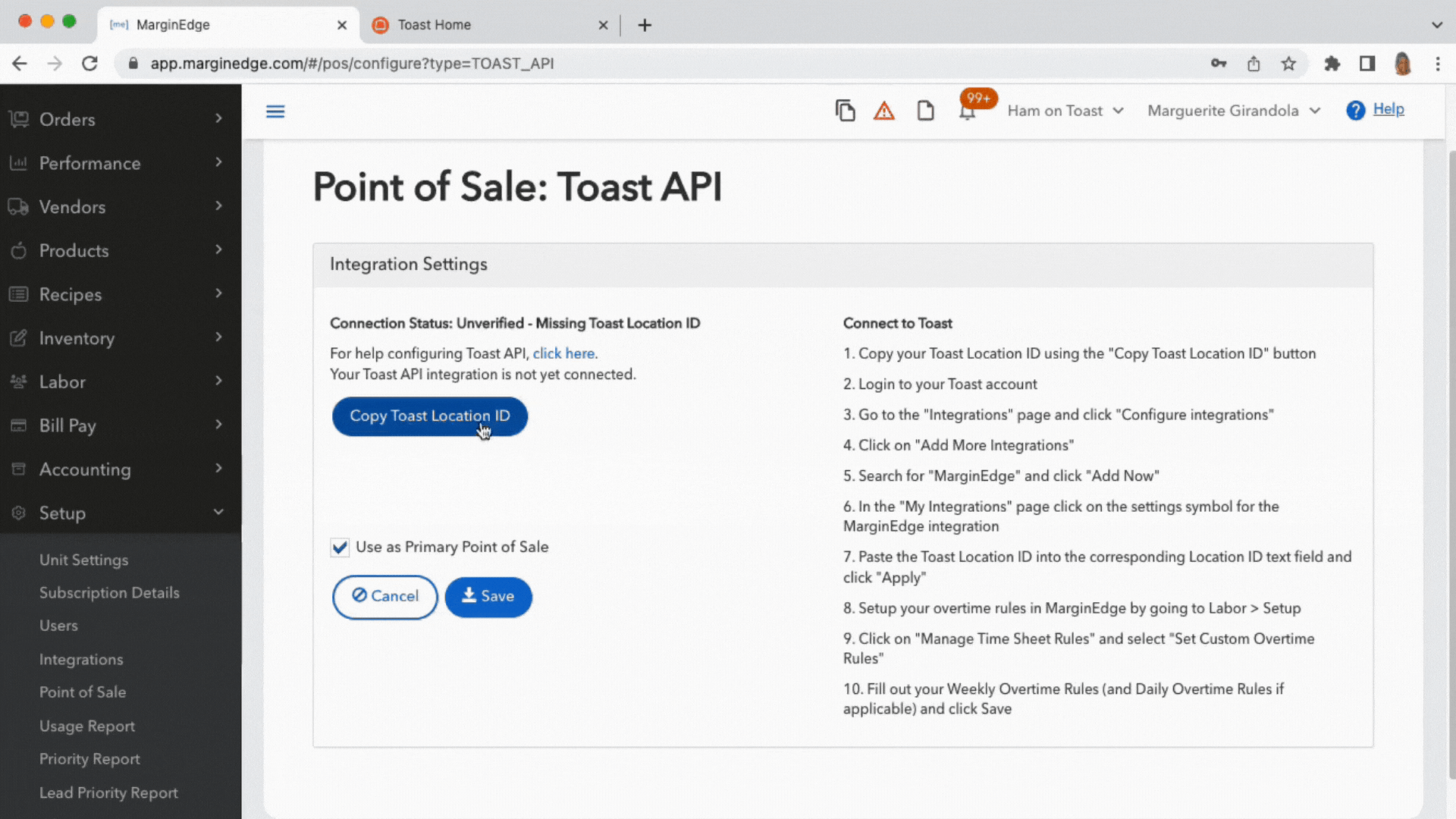The image size is (1456, 819).
Task: Open the browser extensions puzzle icon
Action: pyautogui.click(x=1332, y=64)
